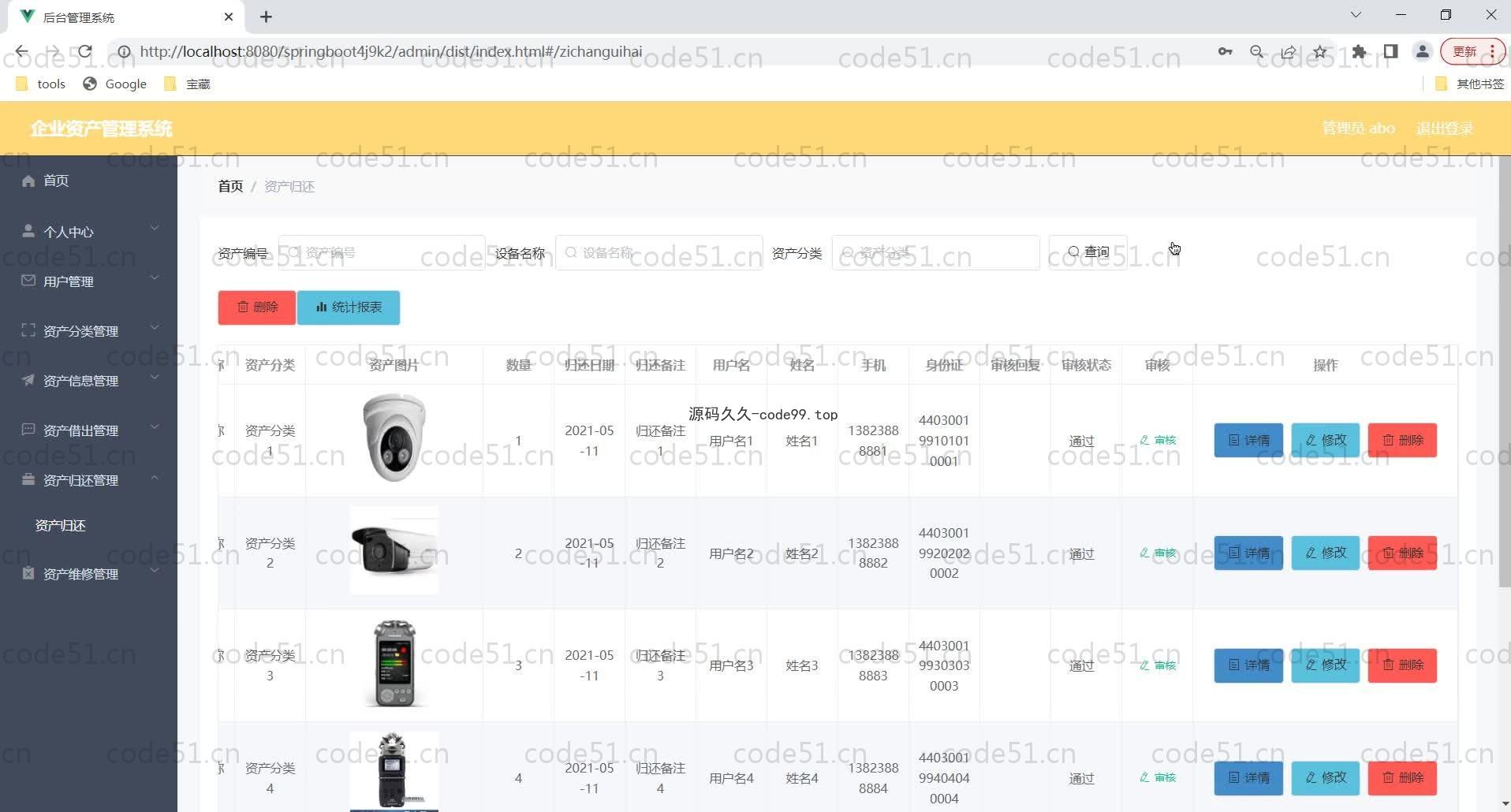
Task: Click the share page icon
Action: [1289, 52]
